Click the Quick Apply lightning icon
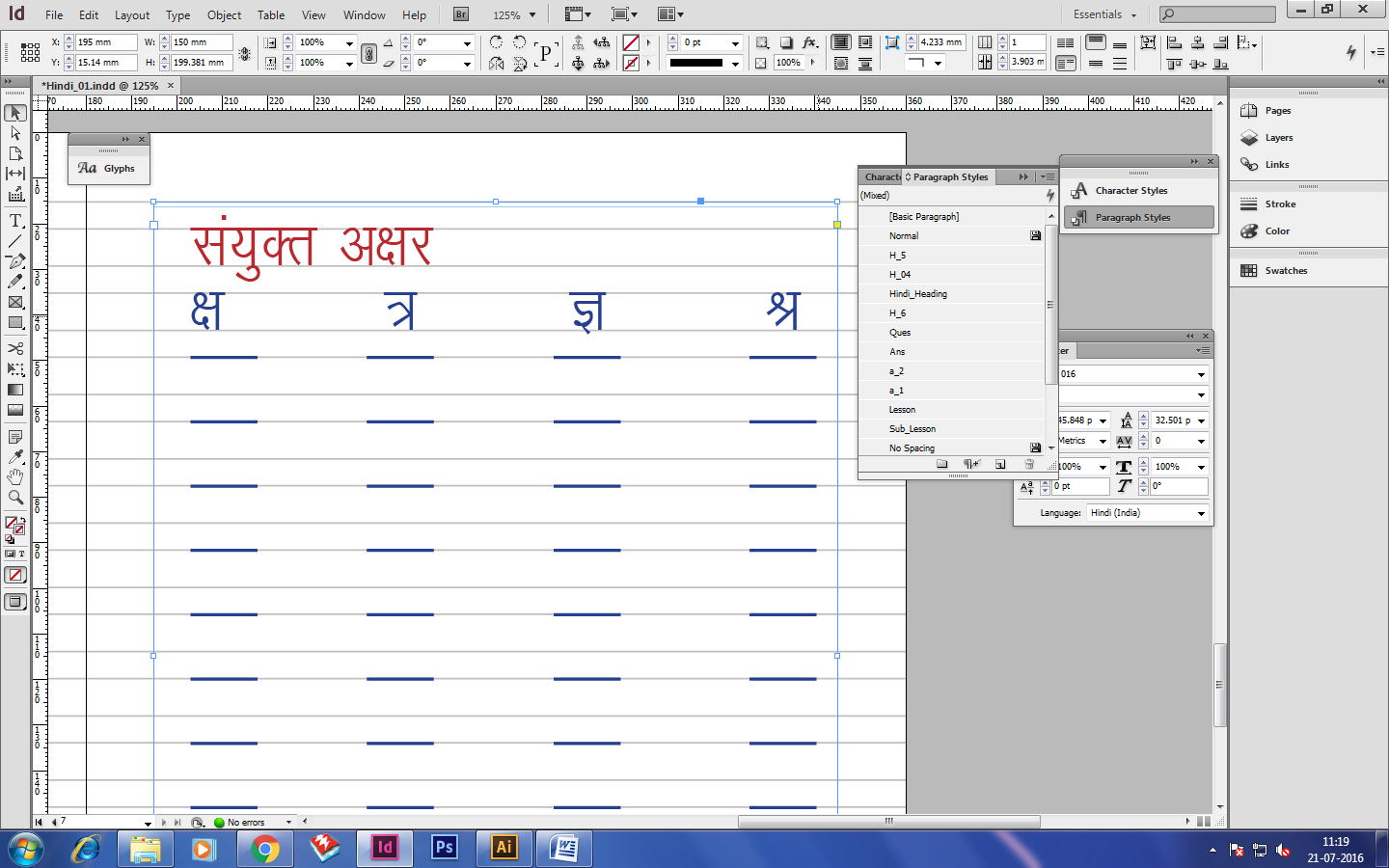Screen dimensions: 1389x868 pos(1351,52)
